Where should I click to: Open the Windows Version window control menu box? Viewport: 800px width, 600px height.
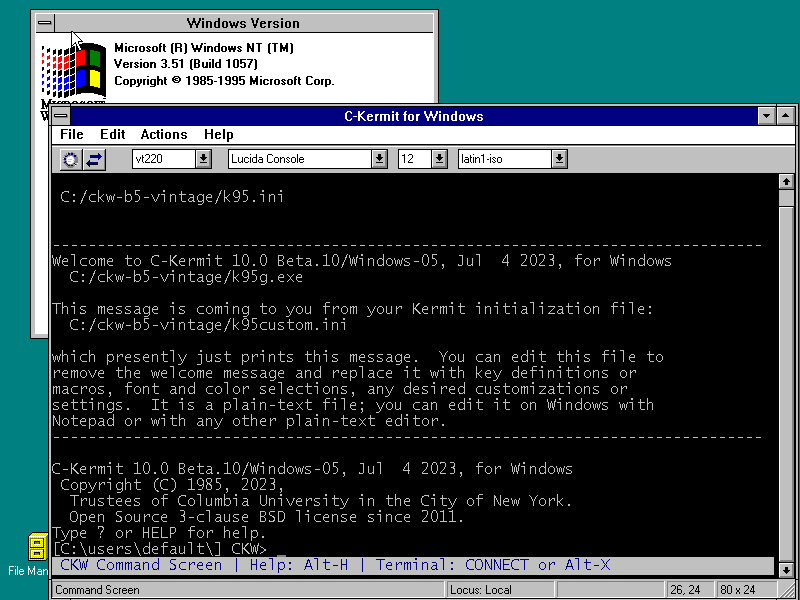45,23
